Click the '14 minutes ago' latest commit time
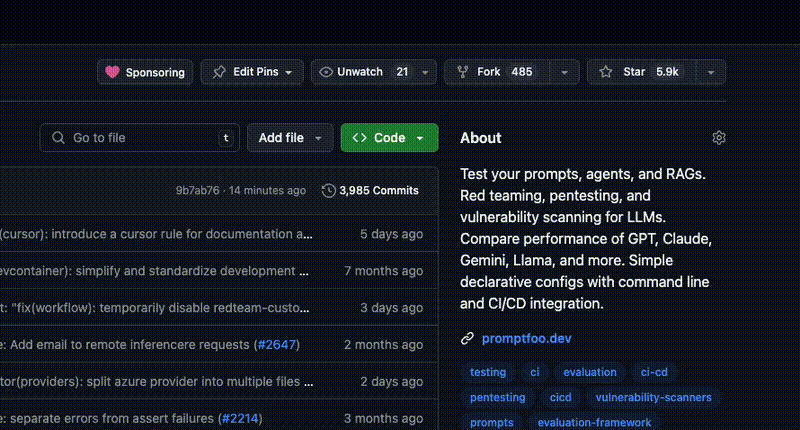 267,190
